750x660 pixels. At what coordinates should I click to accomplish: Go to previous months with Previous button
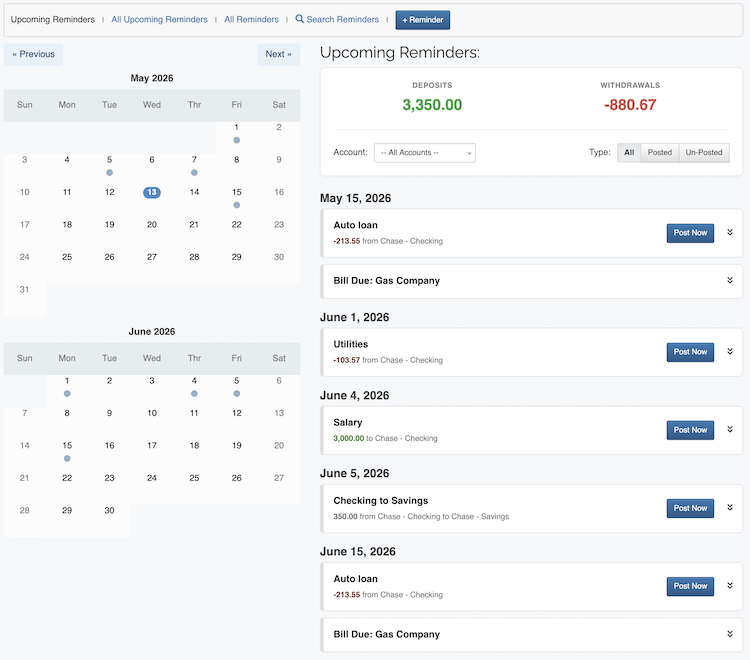(33, 54)
